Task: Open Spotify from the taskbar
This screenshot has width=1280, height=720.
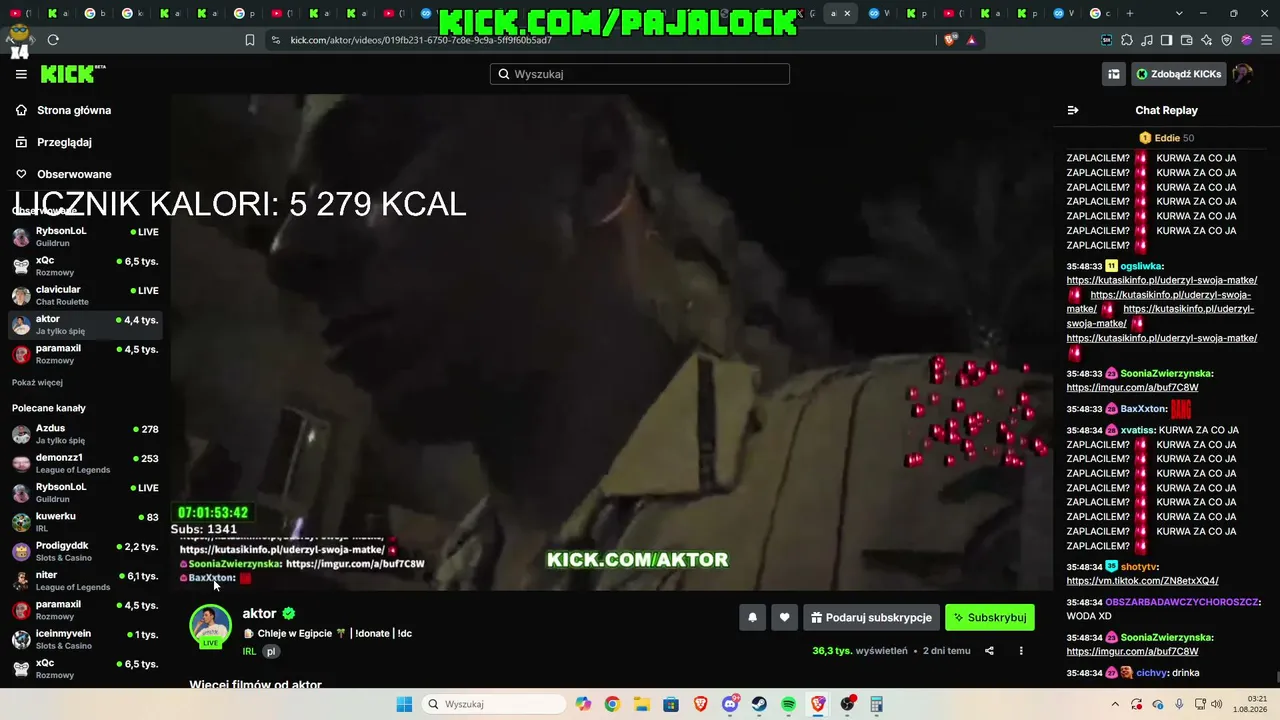Action: coord(789,704)
